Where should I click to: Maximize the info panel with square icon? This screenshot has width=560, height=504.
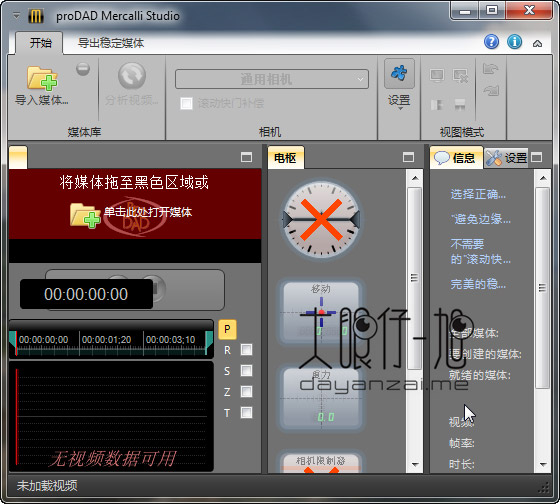(536, 157)
